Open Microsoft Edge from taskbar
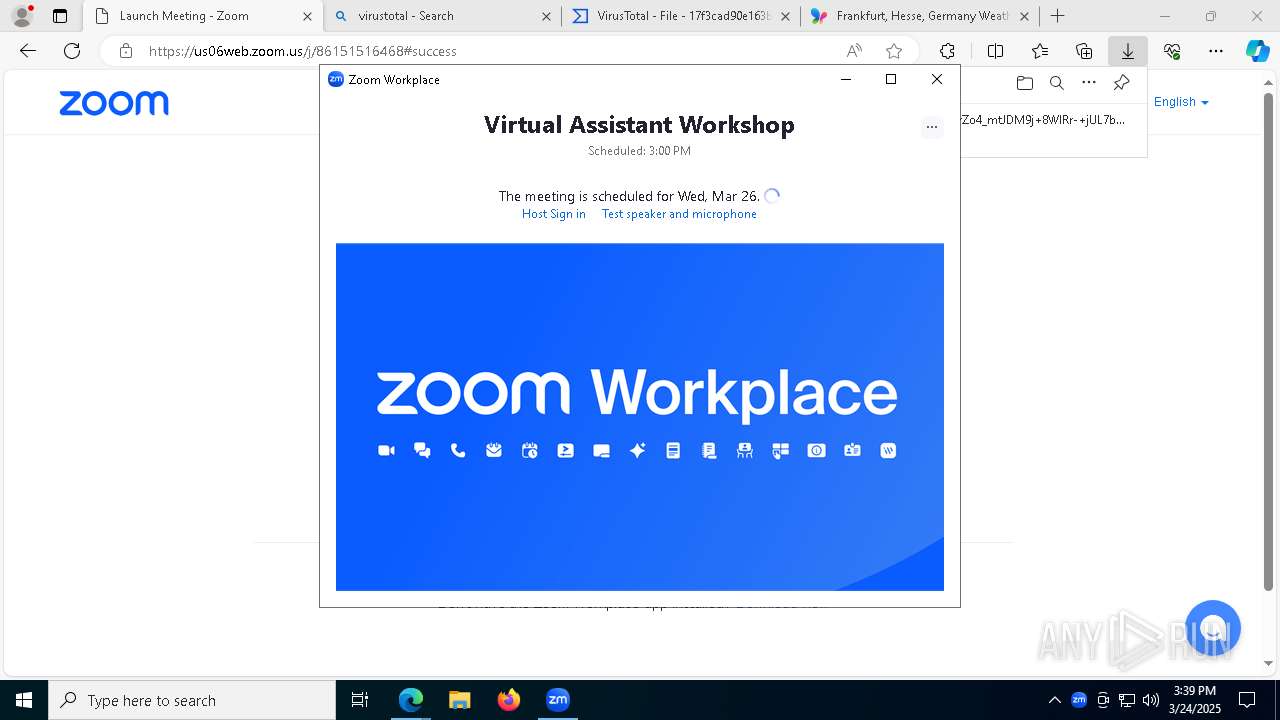Viewport: 1280px width, 720px height. tap(411, 700)
